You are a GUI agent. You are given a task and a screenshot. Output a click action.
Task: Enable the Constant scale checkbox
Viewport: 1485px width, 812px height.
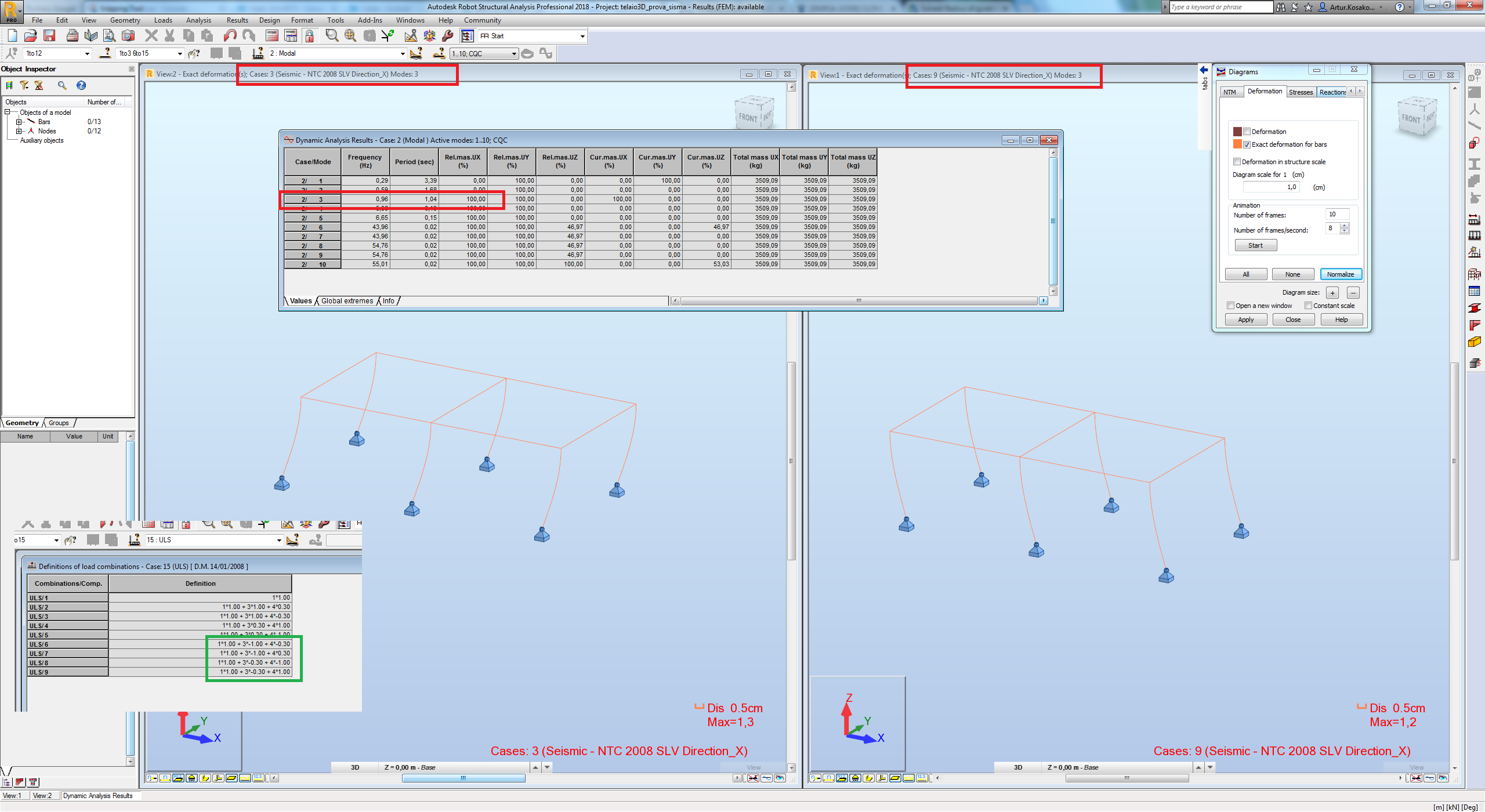(x=1308, y=305)
